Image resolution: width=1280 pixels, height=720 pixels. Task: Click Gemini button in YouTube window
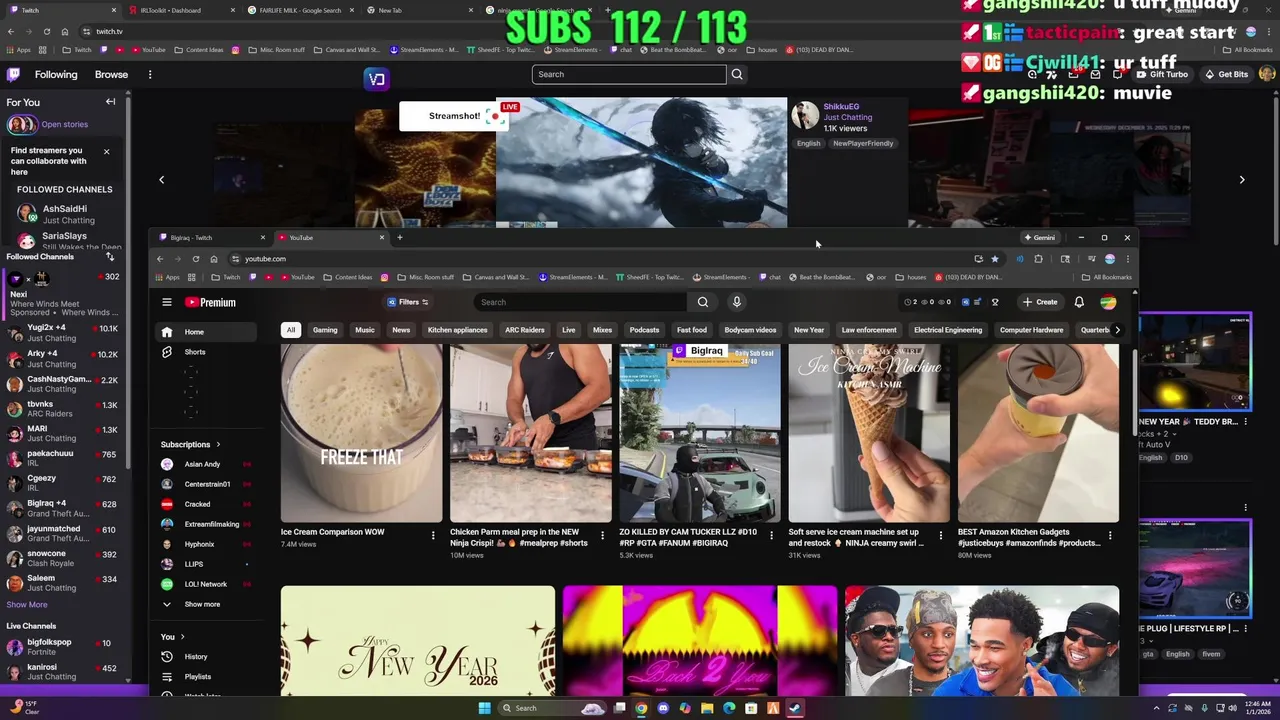click(1039, 238)
